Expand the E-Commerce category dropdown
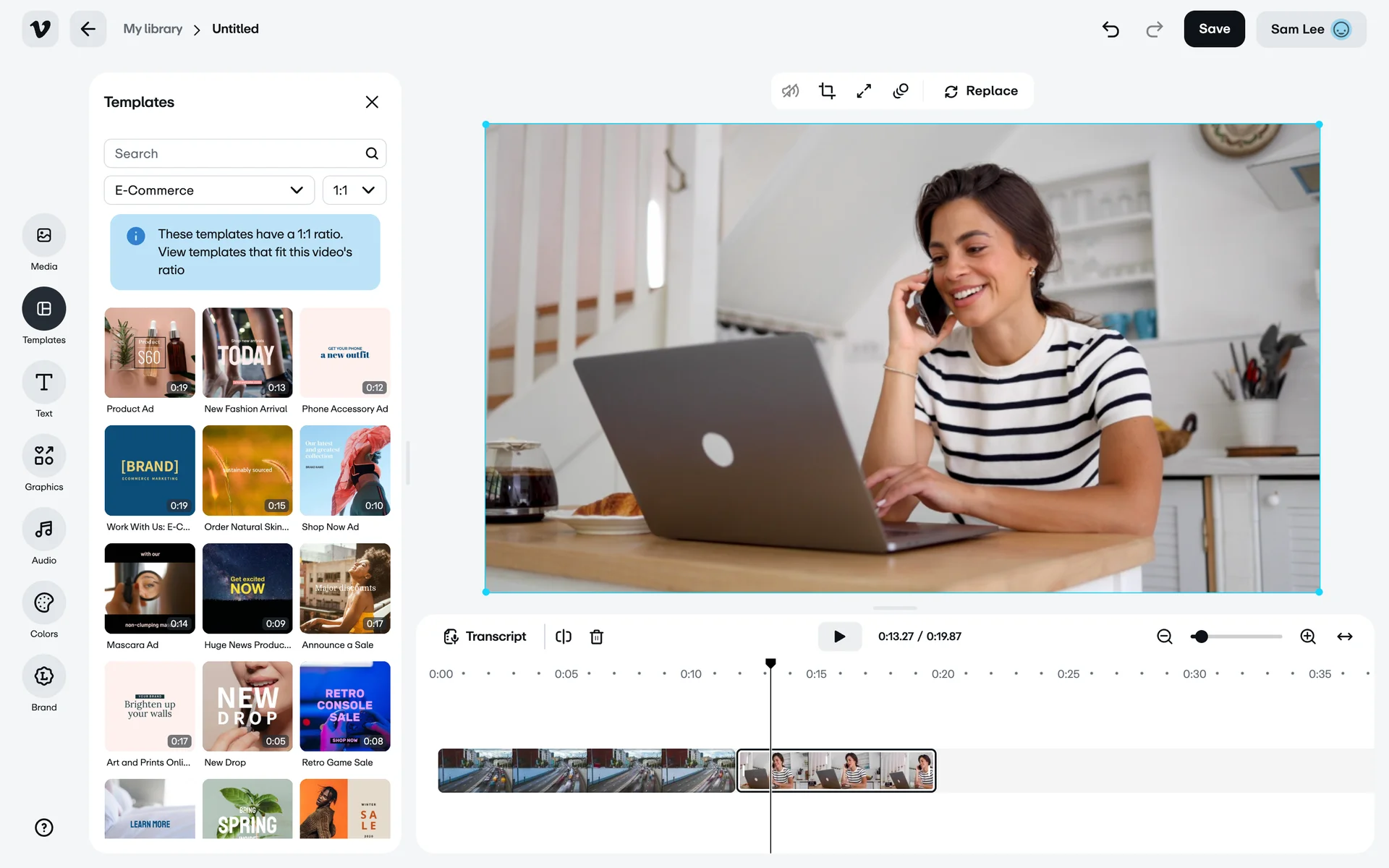Viewport: 1389px width, 868px height. point(209,190)
